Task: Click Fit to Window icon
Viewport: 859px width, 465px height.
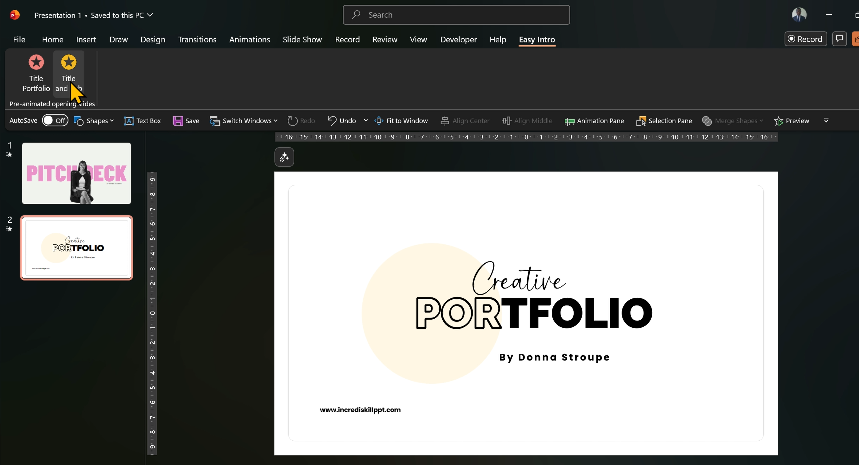Action: coord(379,120)
